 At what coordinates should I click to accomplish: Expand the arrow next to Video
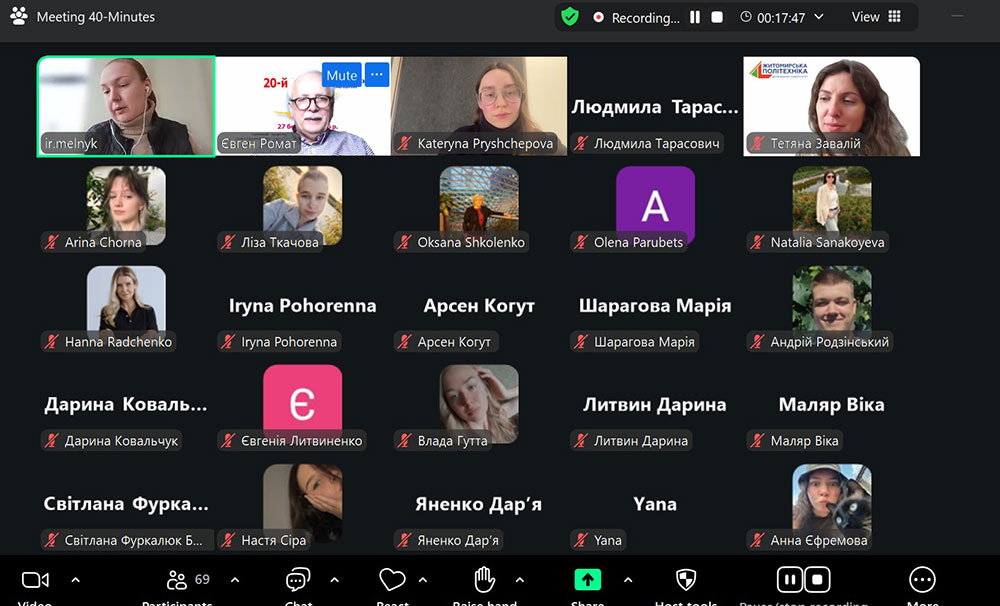click(75, 580)
